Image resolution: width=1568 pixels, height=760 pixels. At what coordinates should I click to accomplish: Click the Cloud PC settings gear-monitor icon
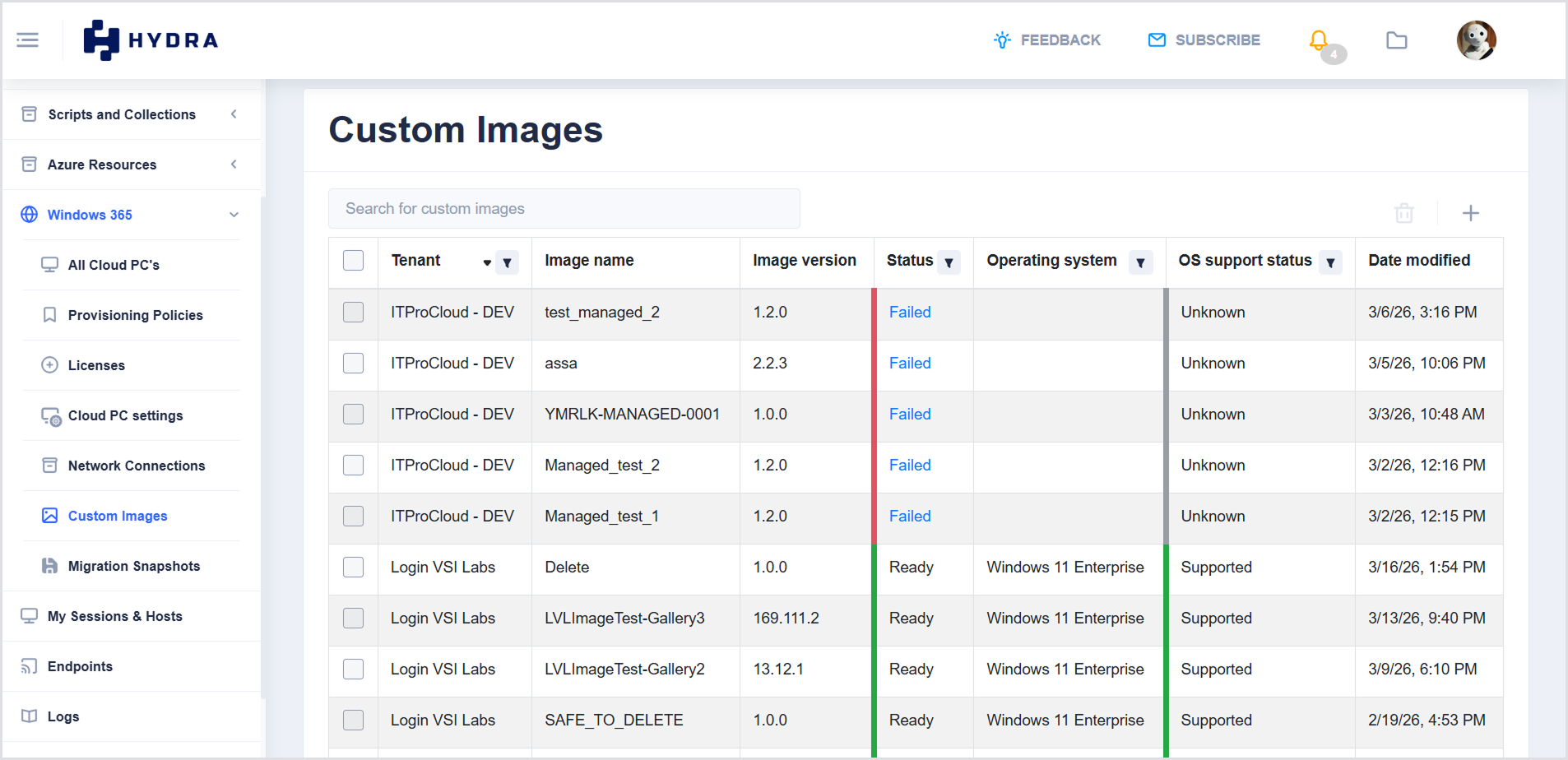point(51,416)
